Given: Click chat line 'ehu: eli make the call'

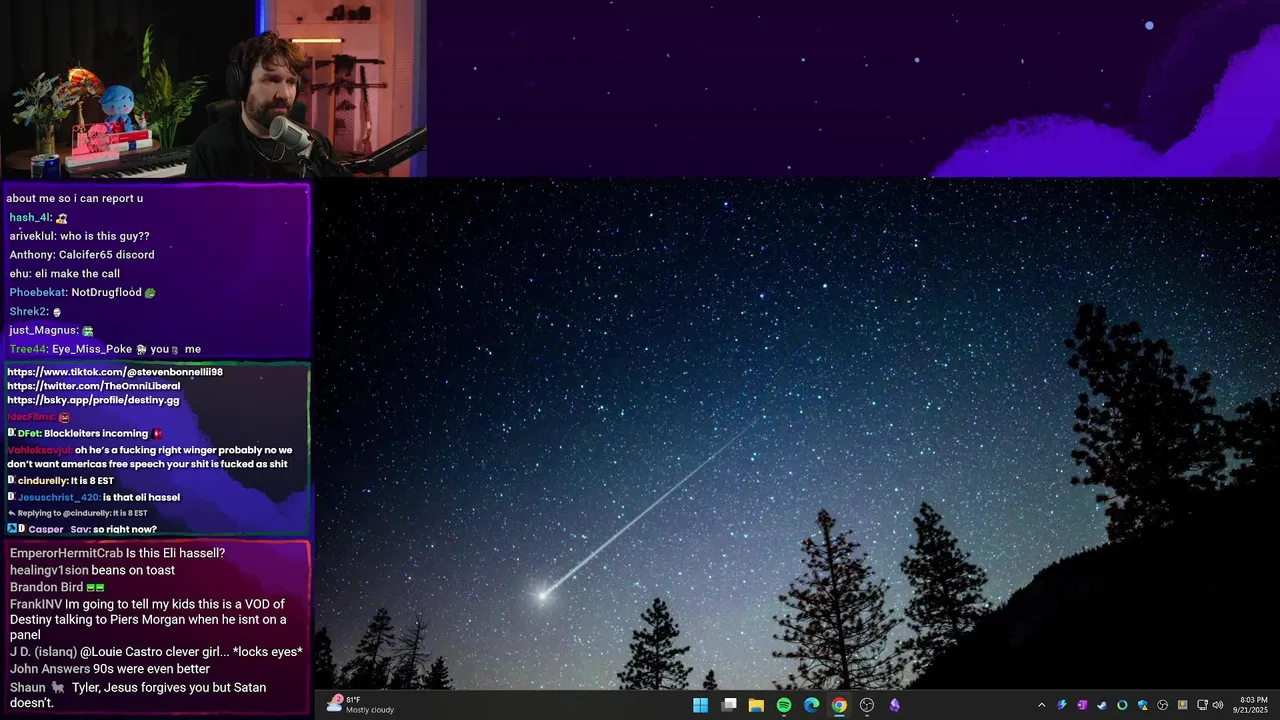Looking at the screenshot, I should click(x=65, y=274).
